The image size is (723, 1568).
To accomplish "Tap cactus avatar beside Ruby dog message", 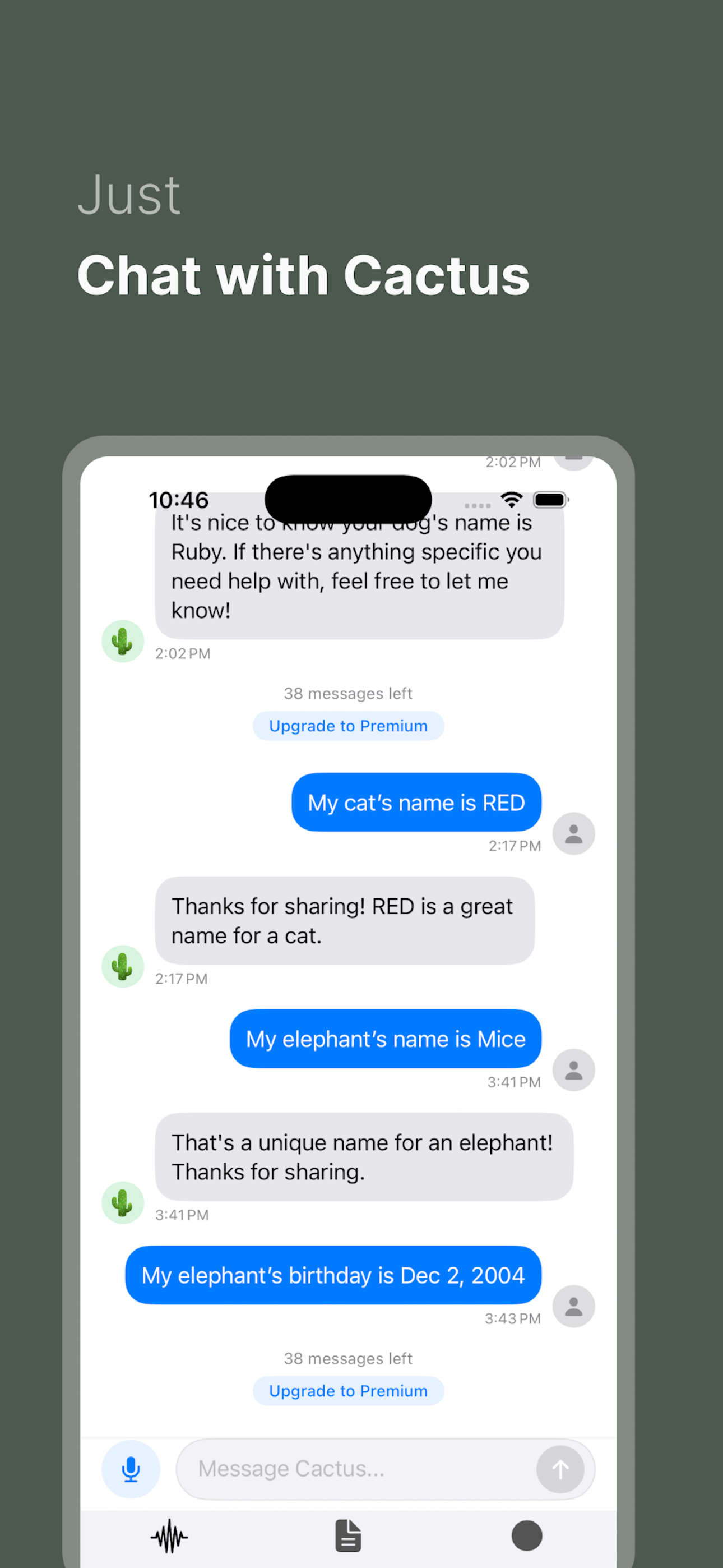I will pyautogui.click(x=122, y=641).
